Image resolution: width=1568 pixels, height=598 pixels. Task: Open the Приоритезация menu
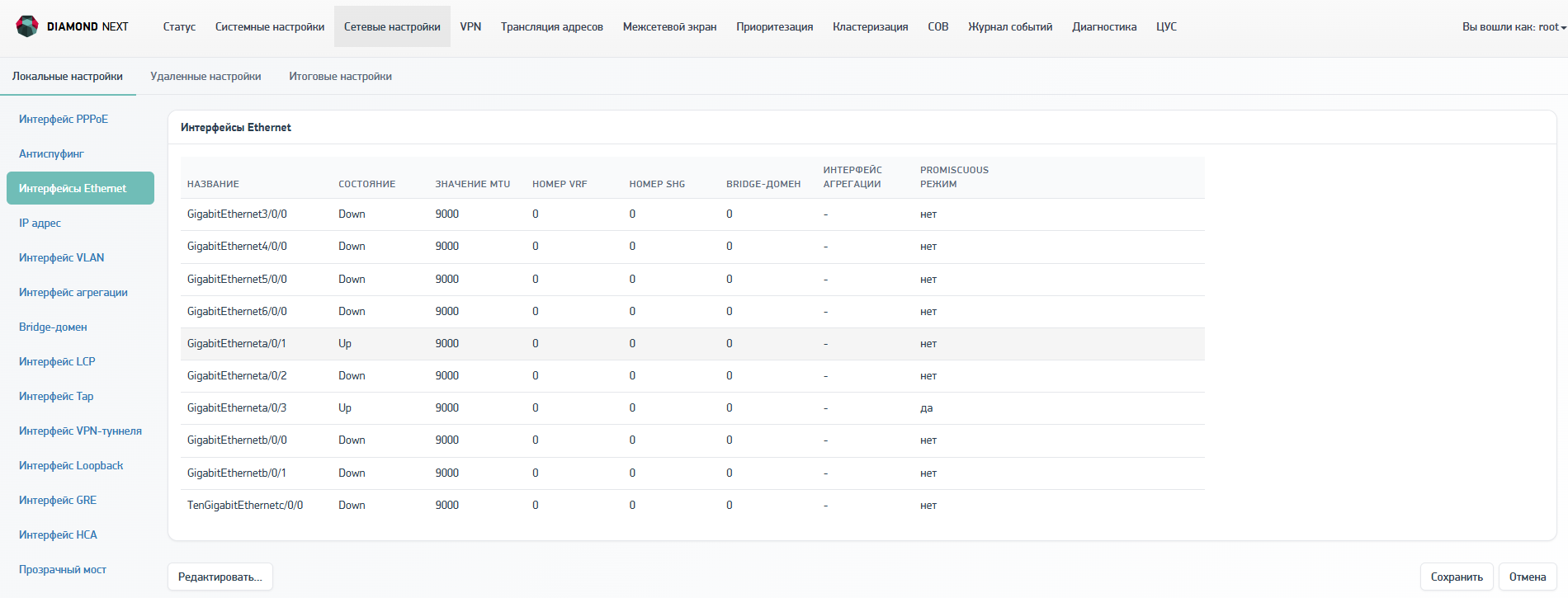tap(775, 26)
